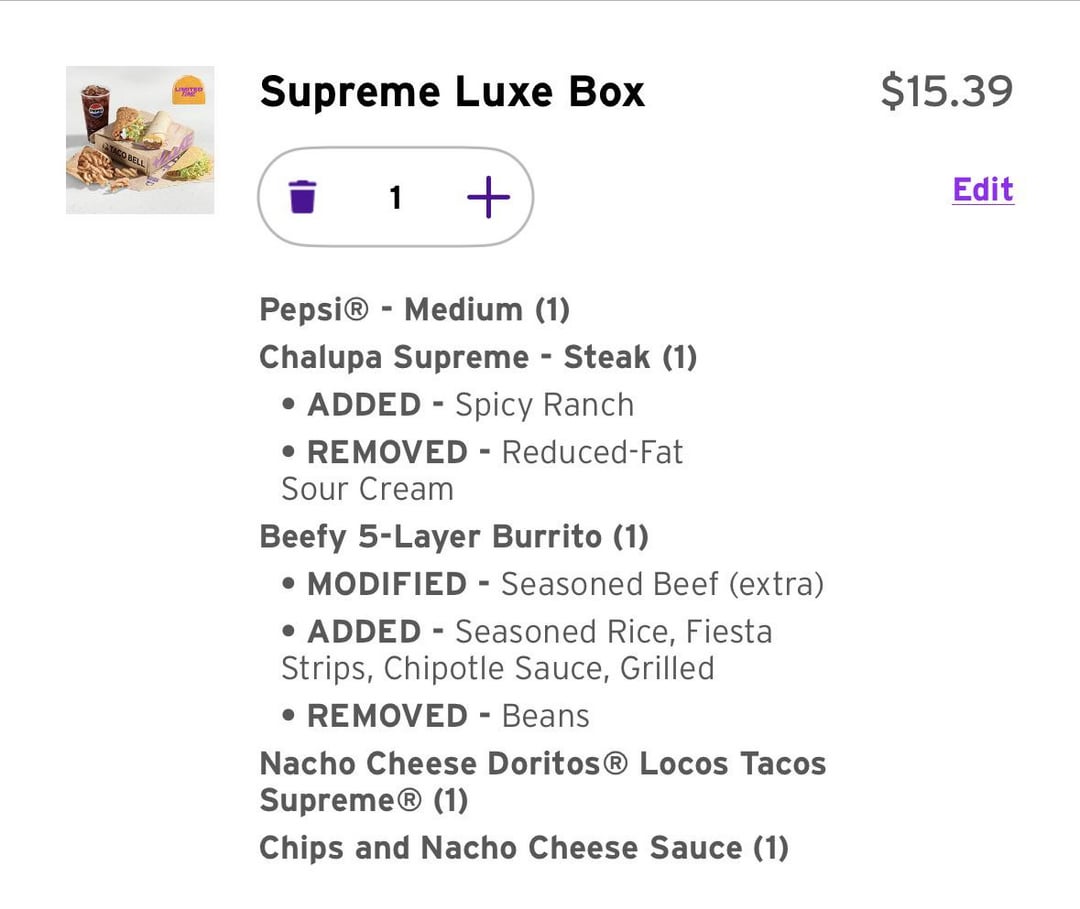Click the Chips and Nacho Cheese Sauce entry
This screenshot has height=909, width=1080.
[x=524, y=848]
